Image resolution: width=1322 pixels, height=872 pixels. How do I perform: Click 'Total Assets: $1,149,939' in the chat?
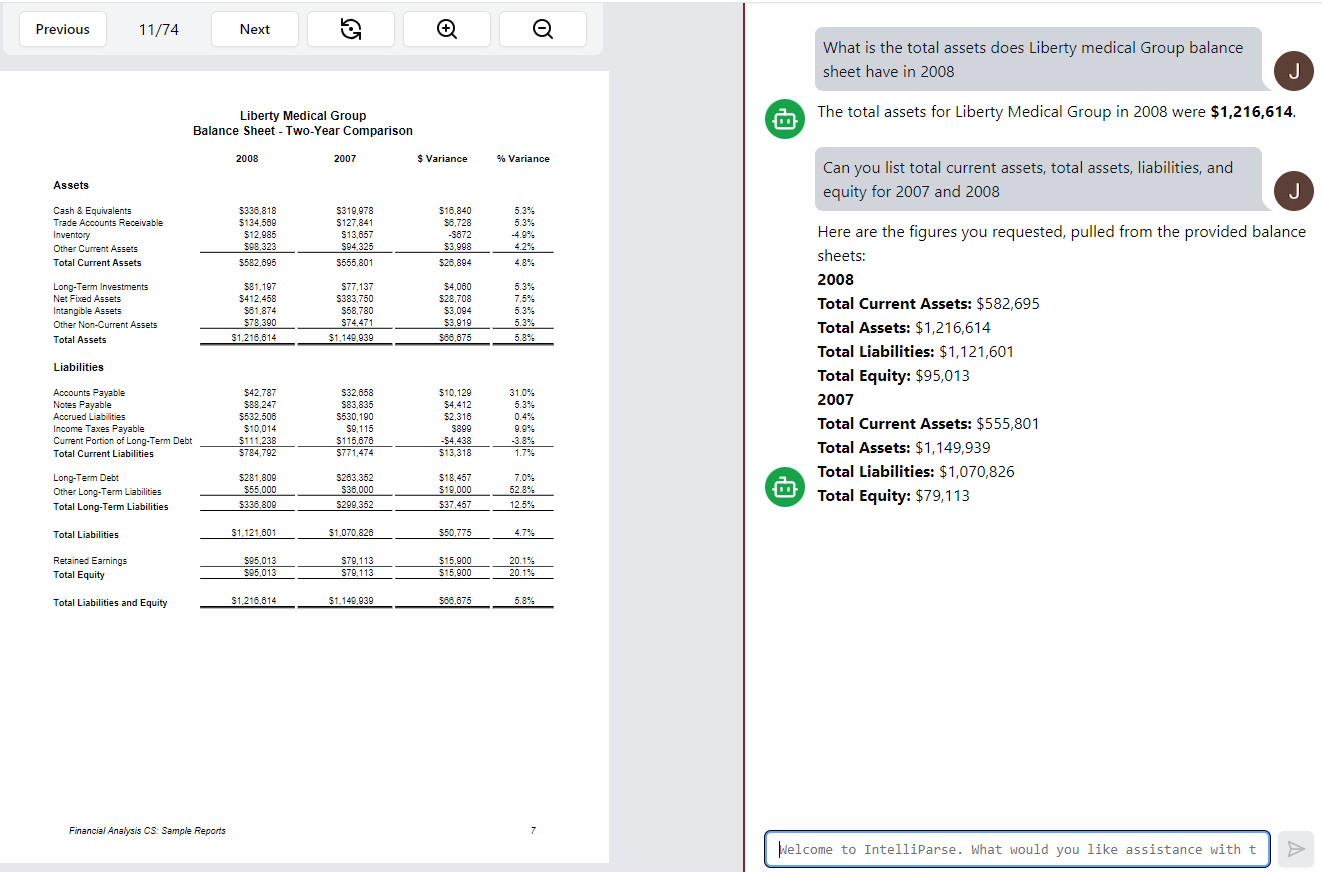coord(904,448)
